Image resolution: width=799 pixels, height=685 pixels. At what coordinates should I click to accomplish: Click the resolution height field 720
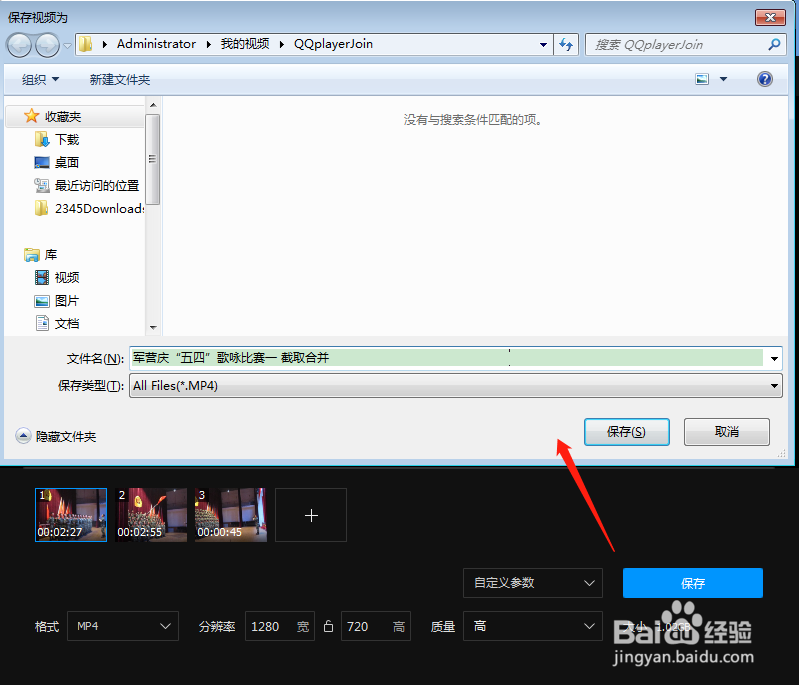click(x=376, y=626)
